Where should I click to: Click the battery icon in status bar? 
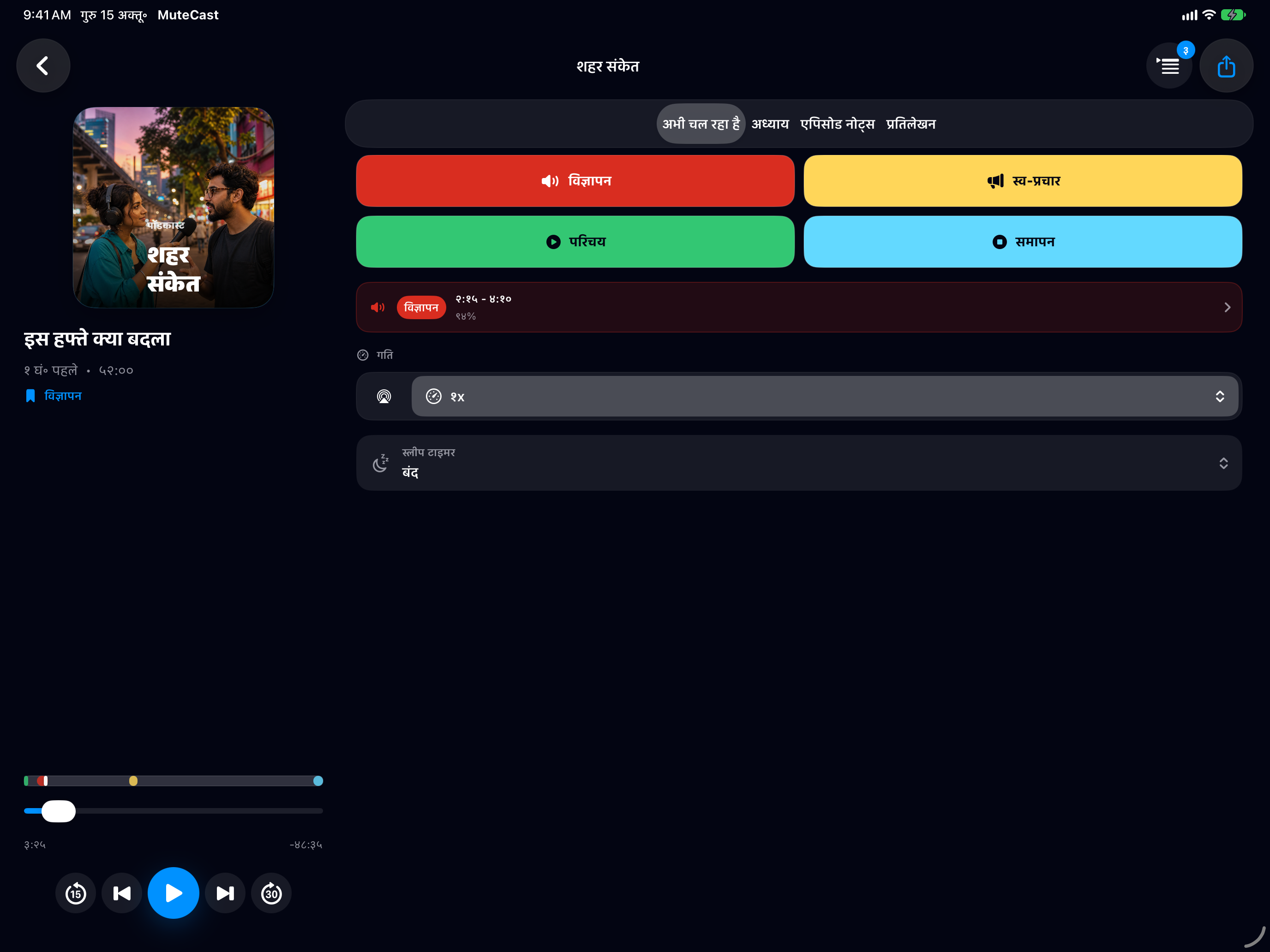coord(1233,15)
